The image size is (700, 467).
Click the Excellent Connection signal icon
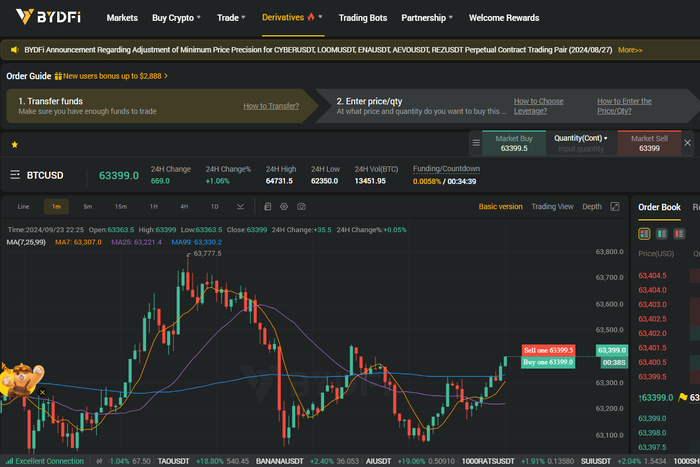9,461
